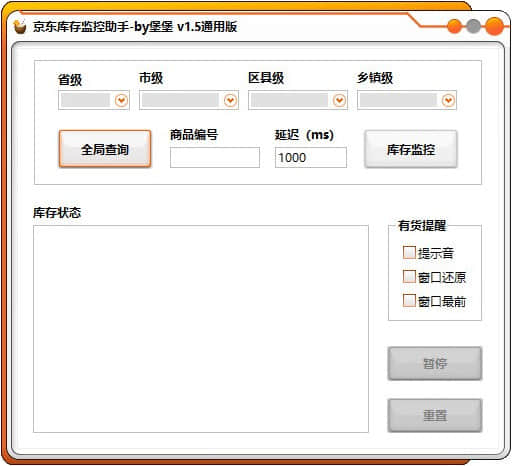Image resolution: width=513 pixels, height=466 pixels.
Task: Click the 暂停 pause button
Action: click(x=435, y=363)
